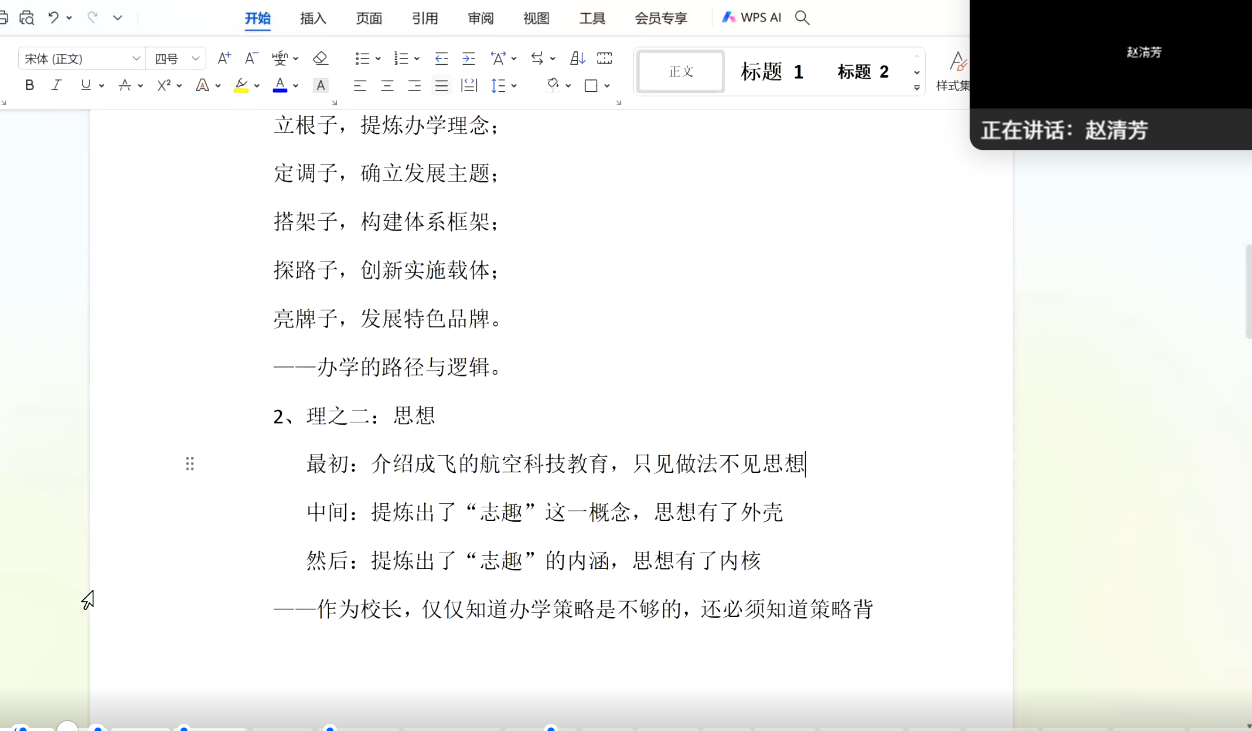The width and height of the screenshot is (1252, 731).
Task: Expand quick access toolbar customize arrow
Action: click(118, 17)
